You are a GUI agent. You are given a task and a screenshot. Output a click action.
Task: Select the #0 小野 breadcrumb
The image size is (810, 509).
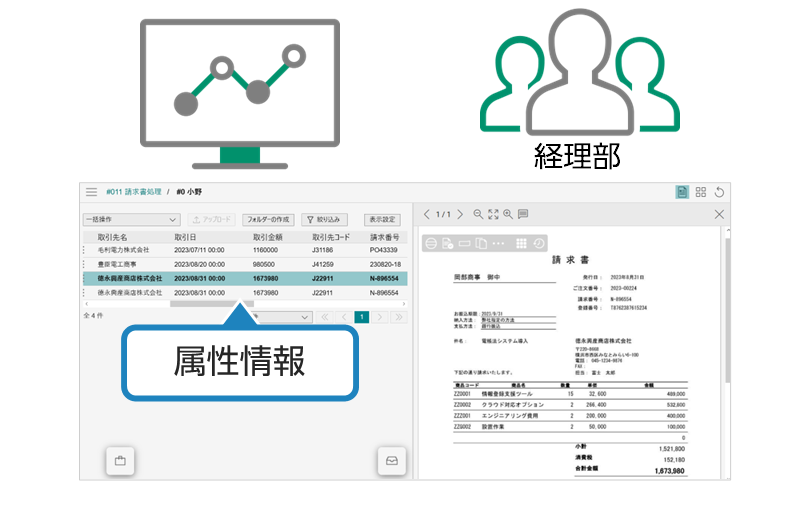point(189,192)
